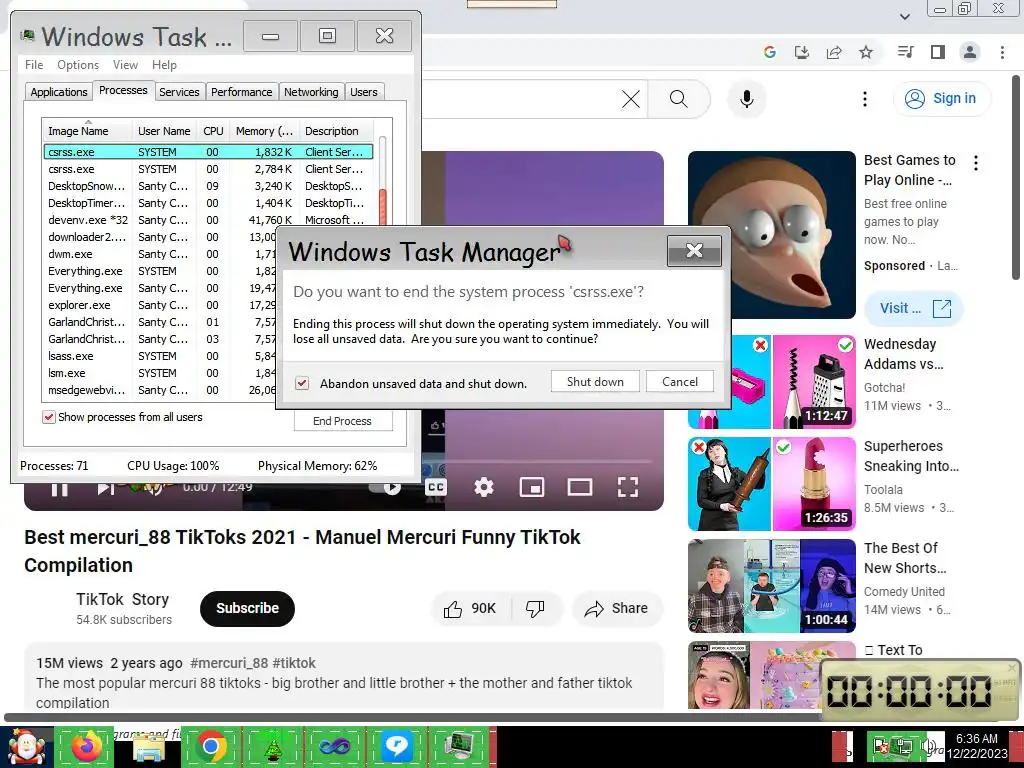The image size is (1024, 768).
Task: Open the Wednesday Addams video thumbnail
Action: pyautogui.click(x=771, y=382)
